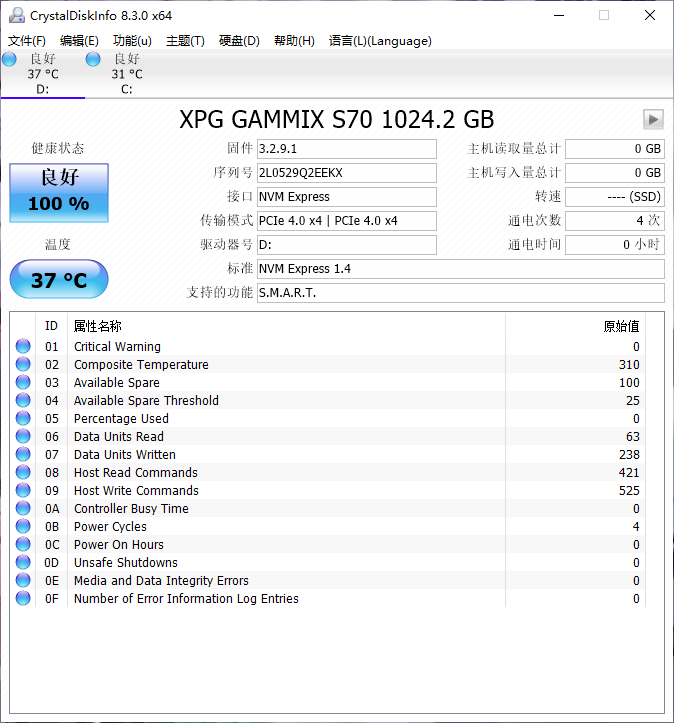
Task: Select the Controller Busy Time attribute name
Action: pos(131,509)
